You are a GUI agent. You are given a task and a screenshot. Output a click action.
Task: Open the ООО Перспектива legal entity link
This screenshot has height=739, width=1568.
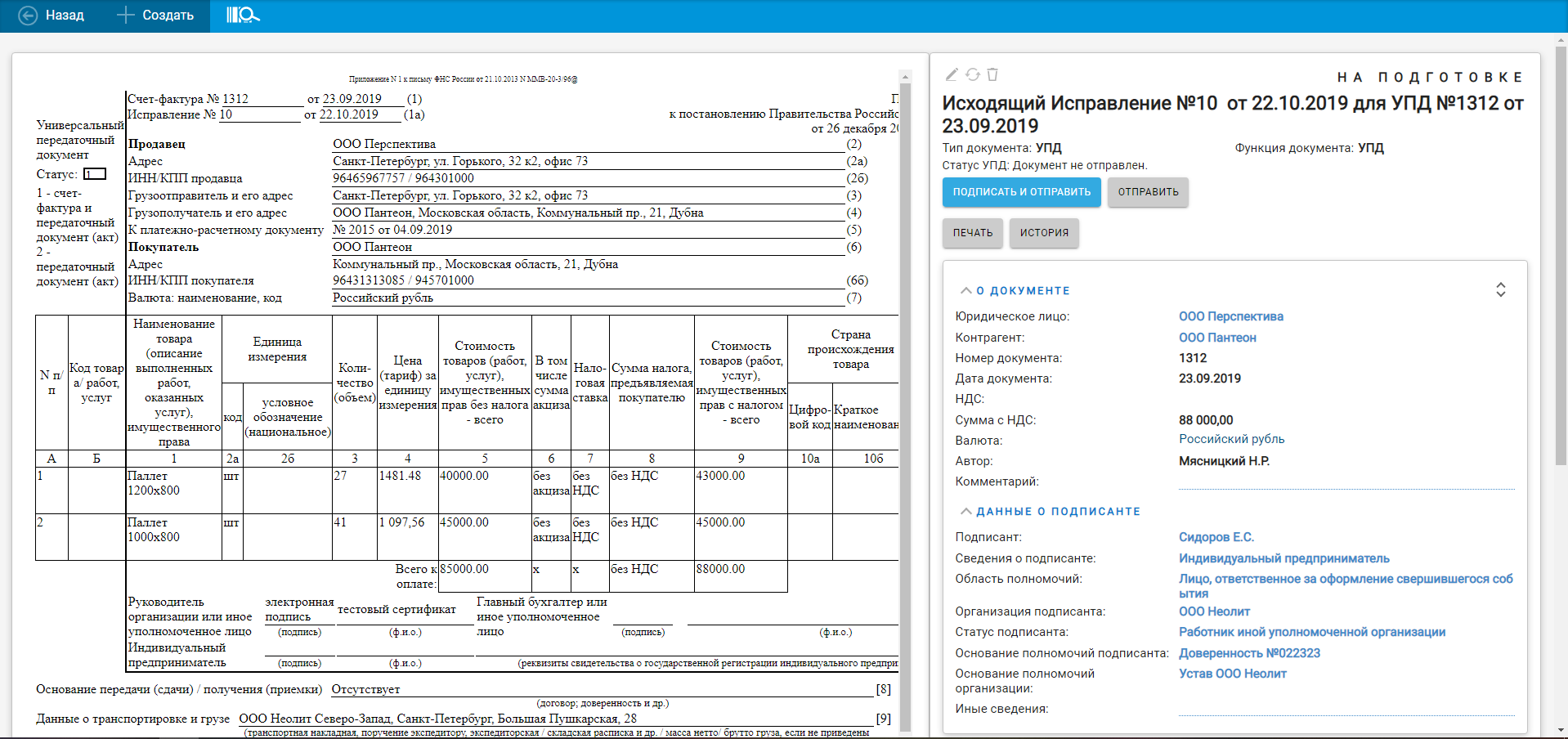(x=1230, y=316)
